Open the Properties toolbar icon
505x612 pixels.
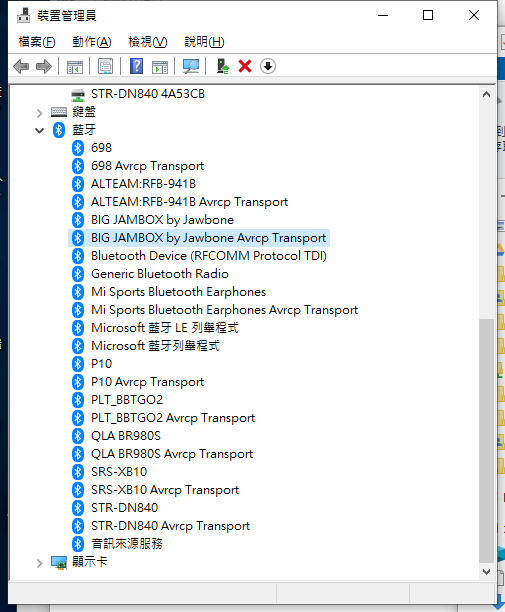click(105, 66)
